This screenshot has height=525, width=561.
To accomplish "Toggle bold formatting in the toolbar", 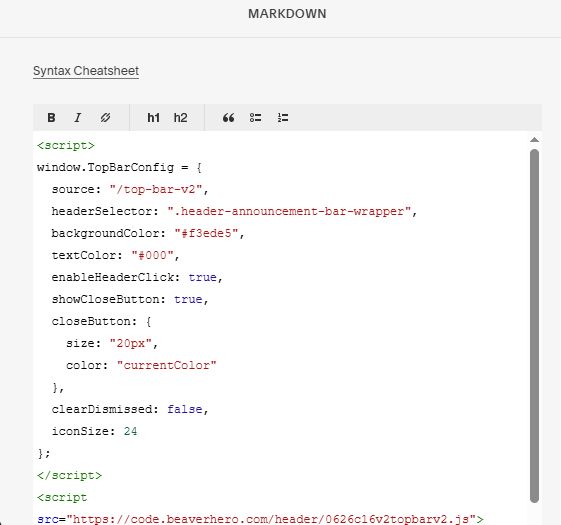I will coord(51,118).
